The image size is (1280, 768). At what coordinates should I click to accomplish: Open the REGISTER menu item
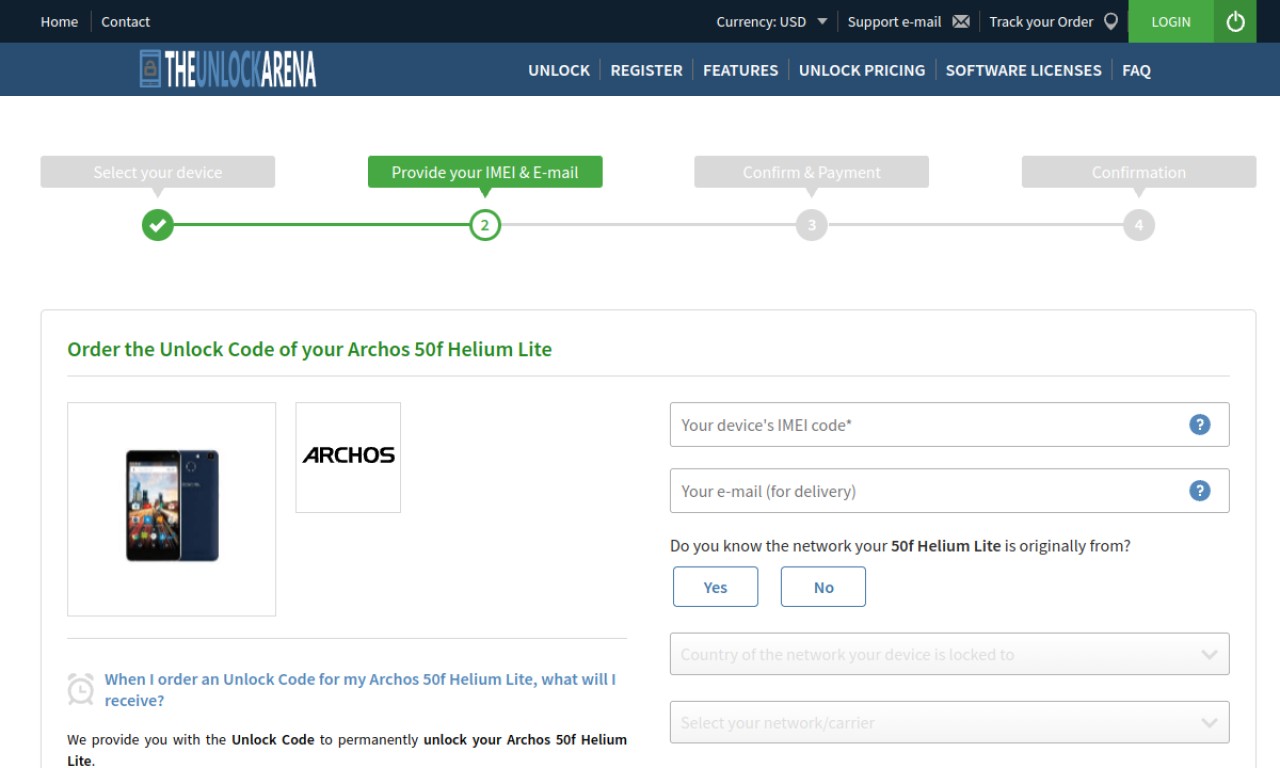pos(646,70)
